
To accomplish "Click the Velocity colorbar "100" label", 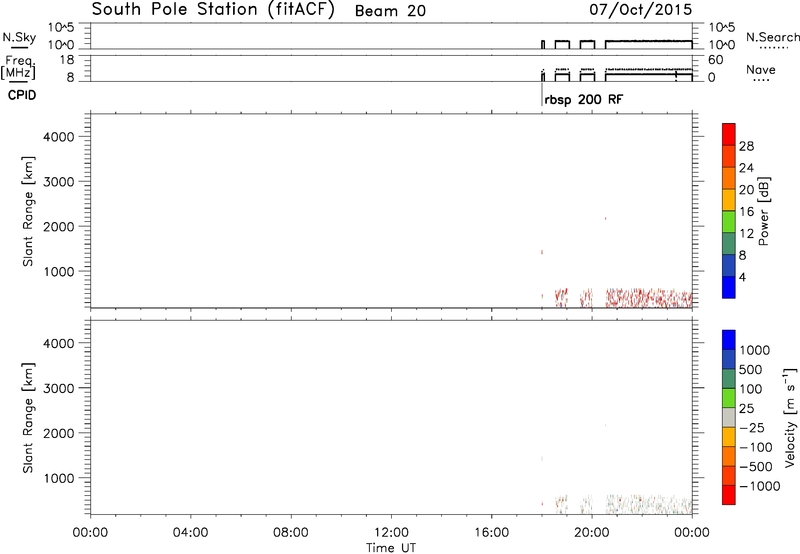I will 750,389.
